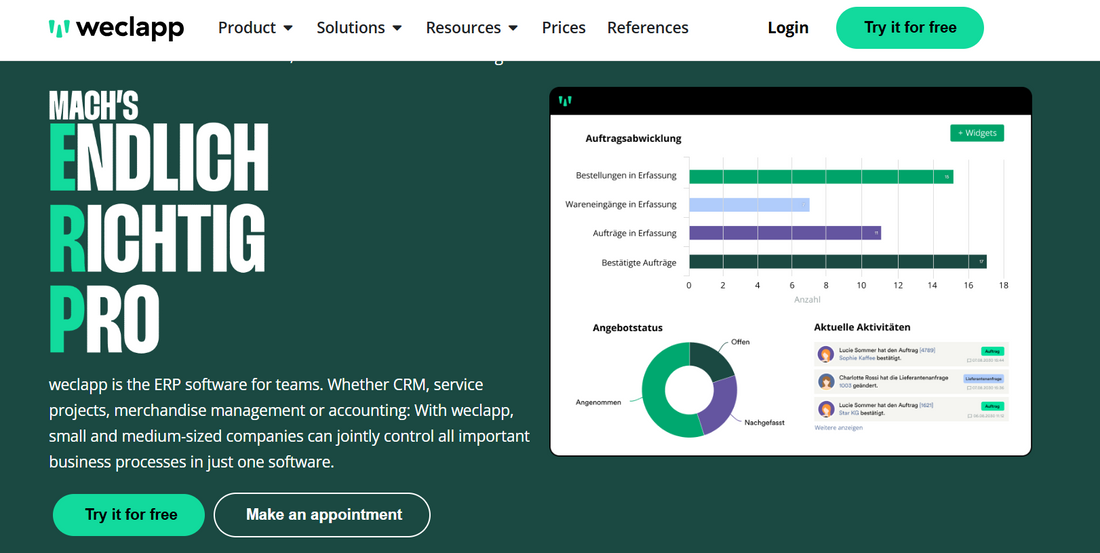This screenshot has height=553, width=1100.
Task: Click the Wareneingänge in Erfassung label
Action: 621,204
